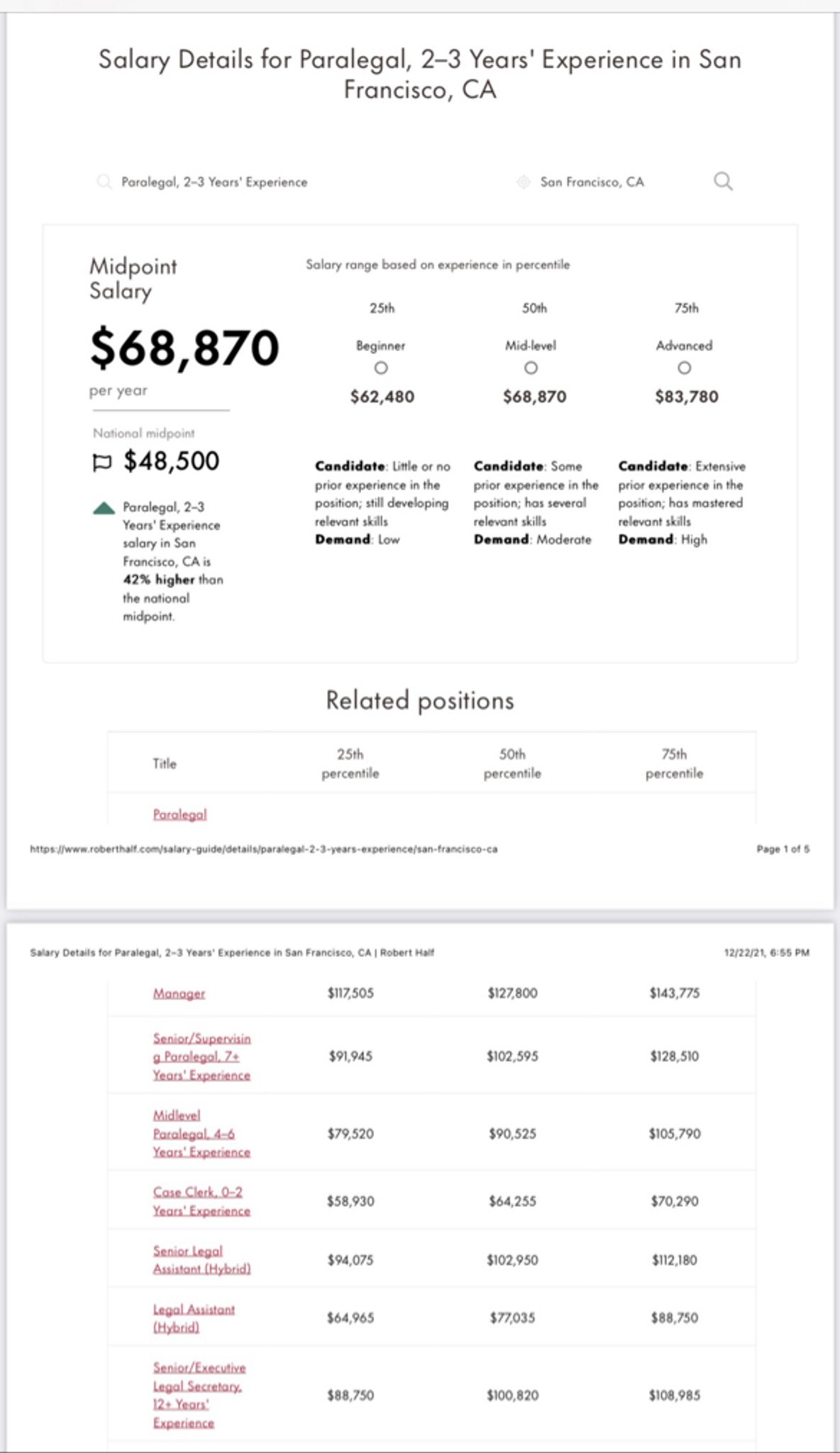Open Case Clerk, 0-2 Years' Experience link

coord(201,1201)
